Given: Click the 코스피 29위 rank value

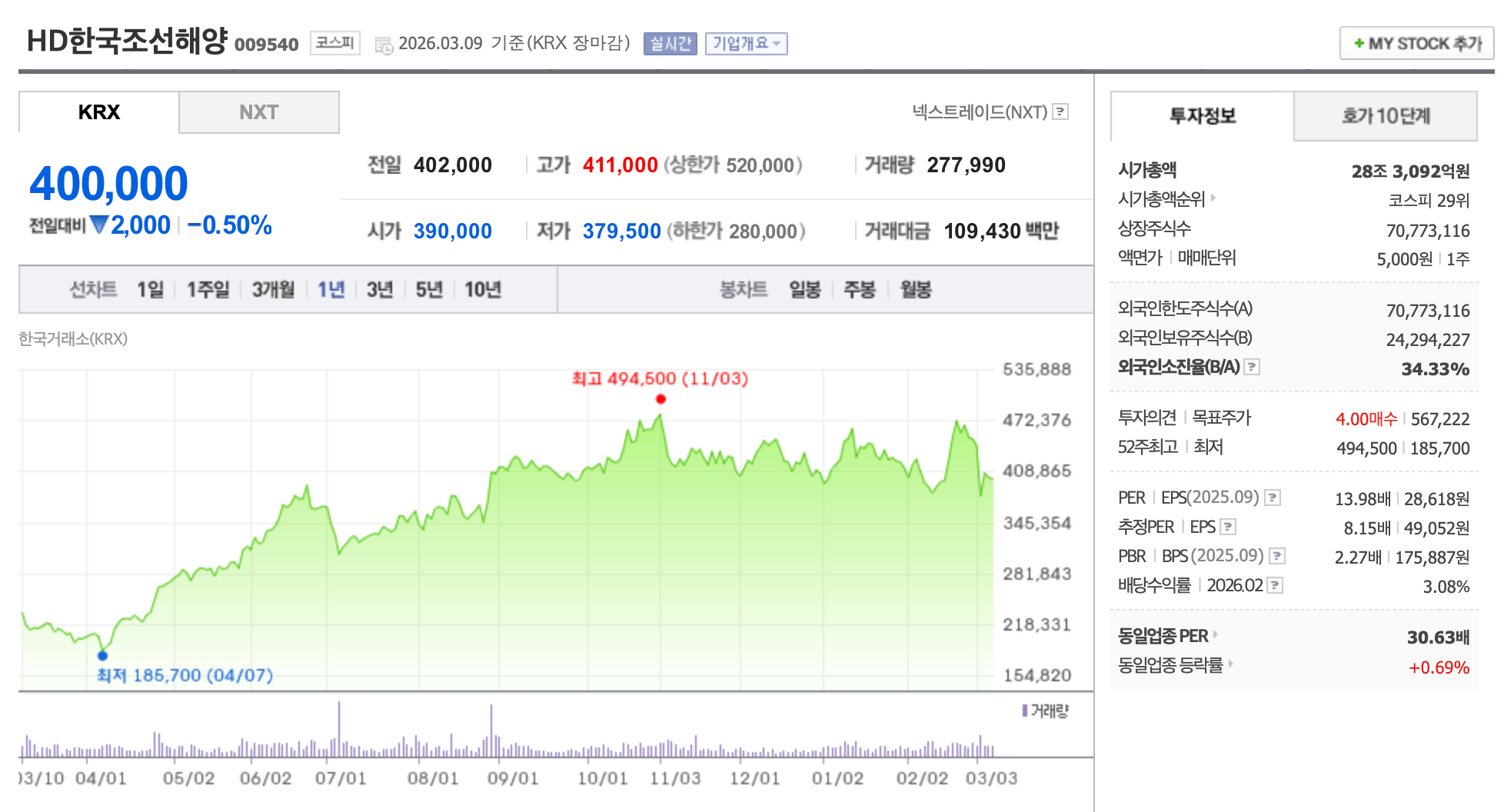Looking at the screenshot, I should pyautogui.click(x=1429, y=201).
